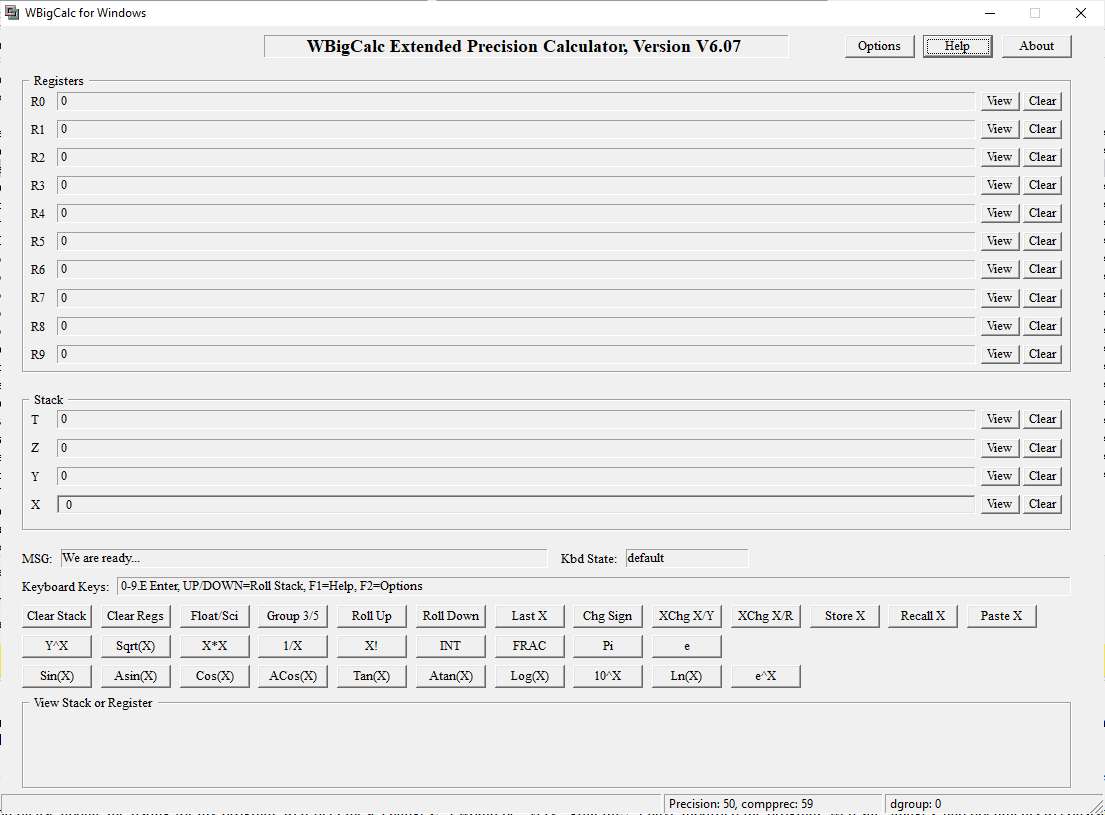View the Y stack entry
The image size is (1105, 815).
[x=999, y=476]
